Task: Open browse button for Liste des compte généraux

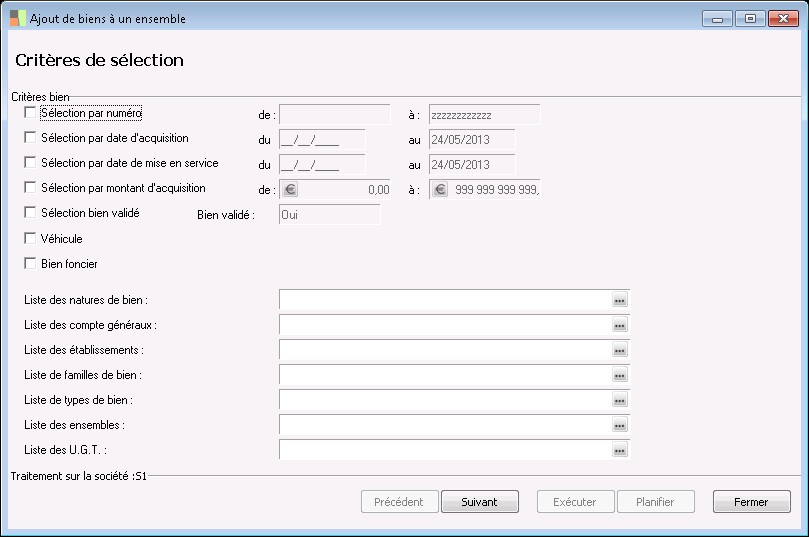Action: pos(620,325)
